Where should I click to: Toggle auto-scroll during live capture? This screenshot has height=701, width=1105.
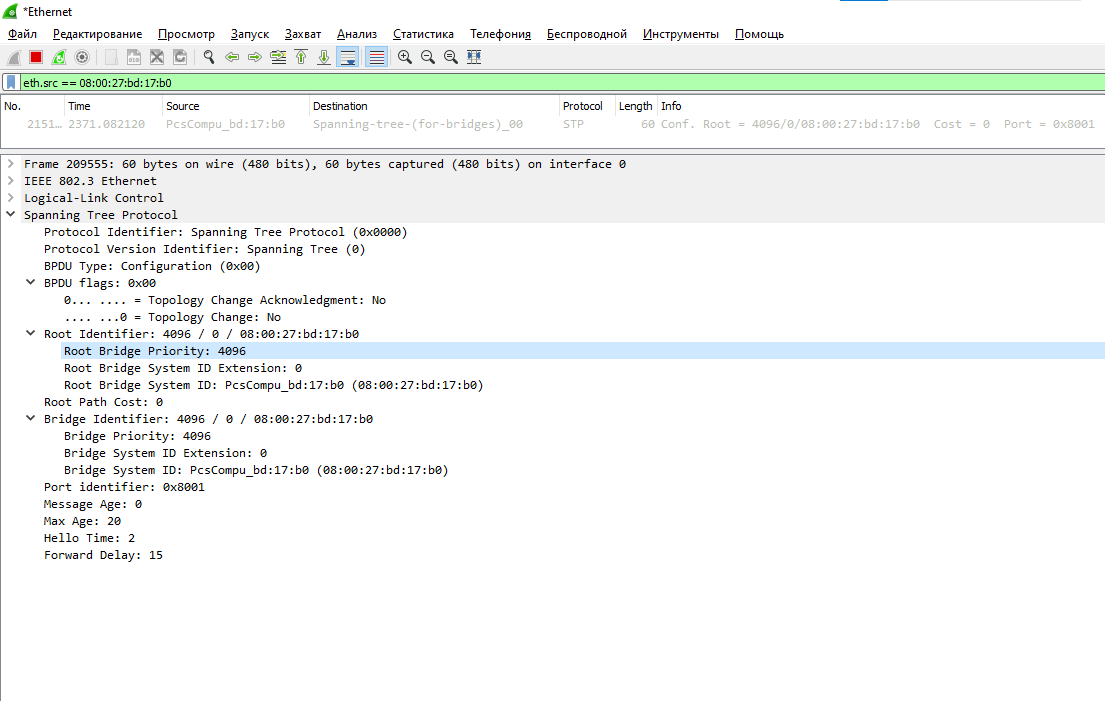[348, 58]
